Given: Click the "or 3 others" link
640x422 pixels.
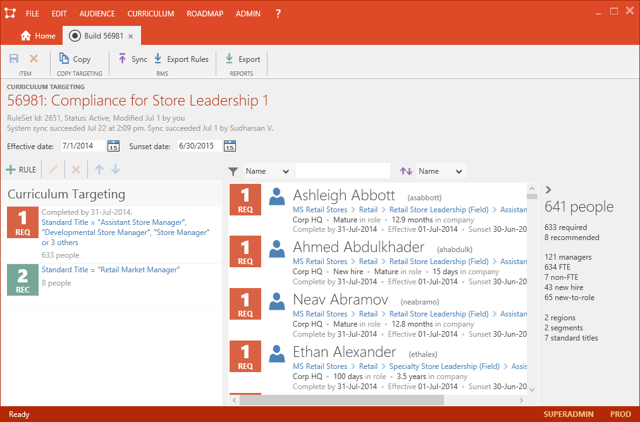Looking at the screenshot, I should click(x=60, y=242).
